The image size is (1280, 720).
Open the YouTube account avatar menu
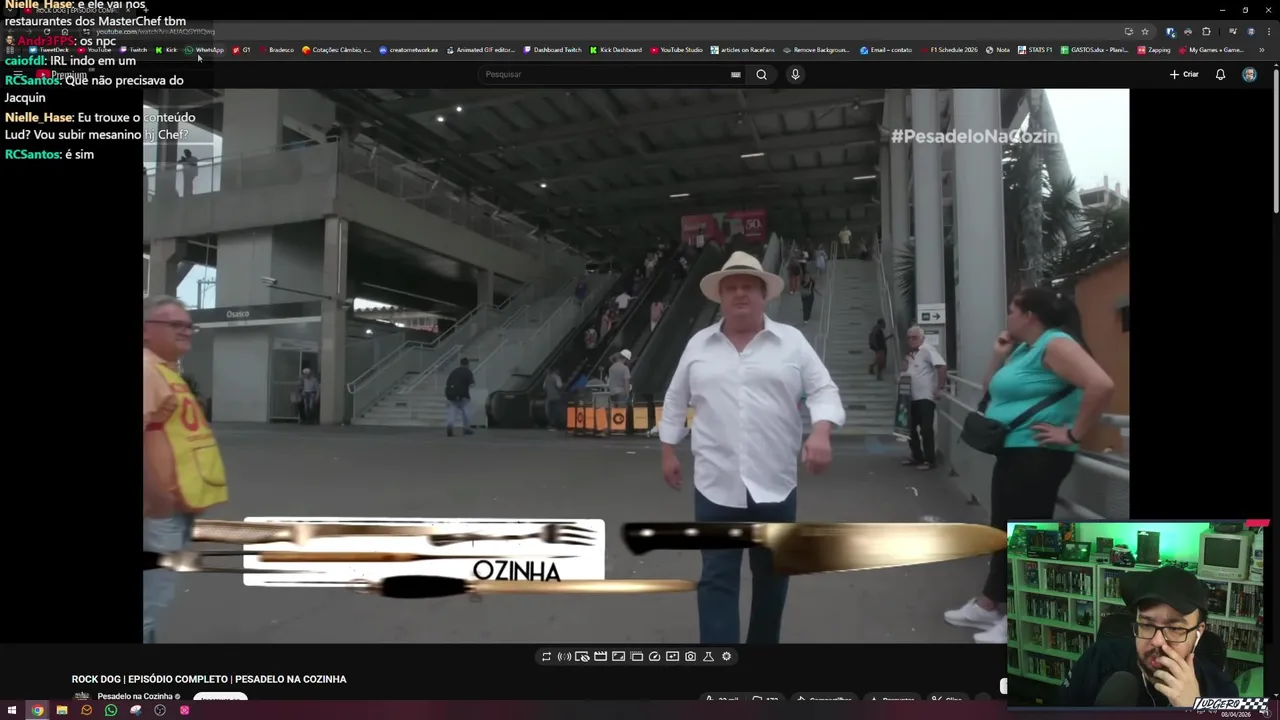[1249, 74]
